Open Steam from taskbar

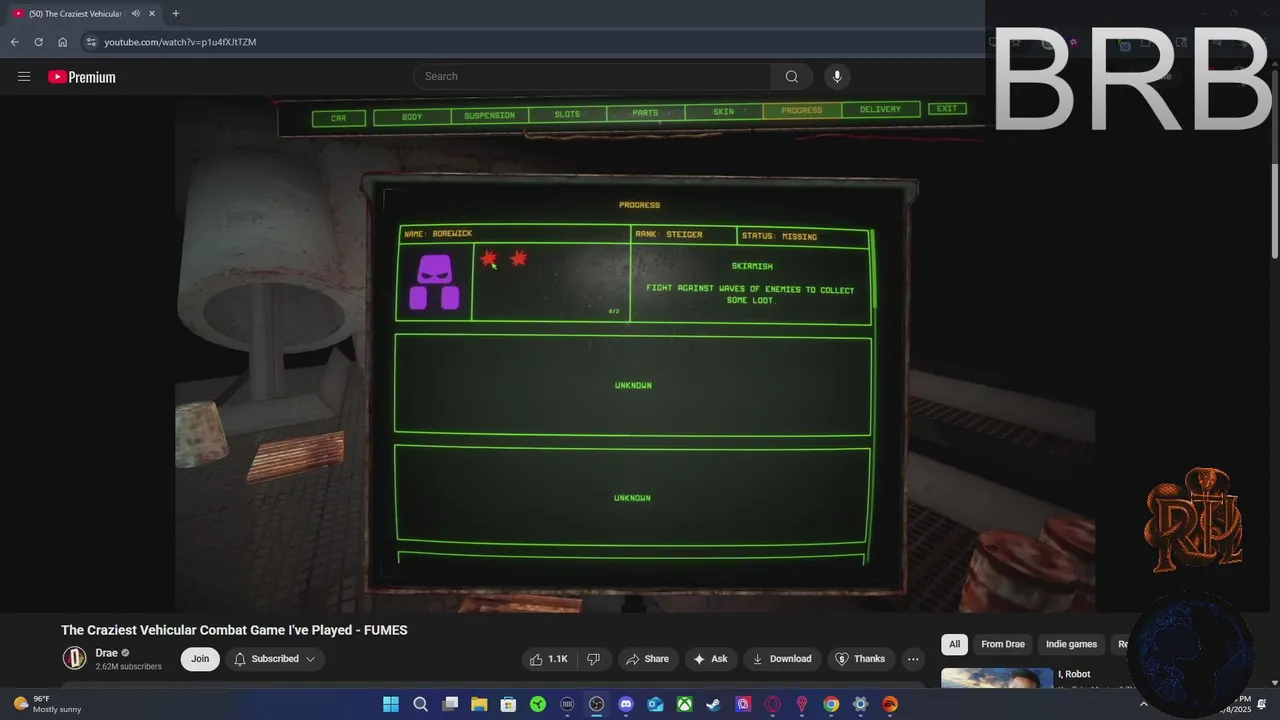[713, 704]
